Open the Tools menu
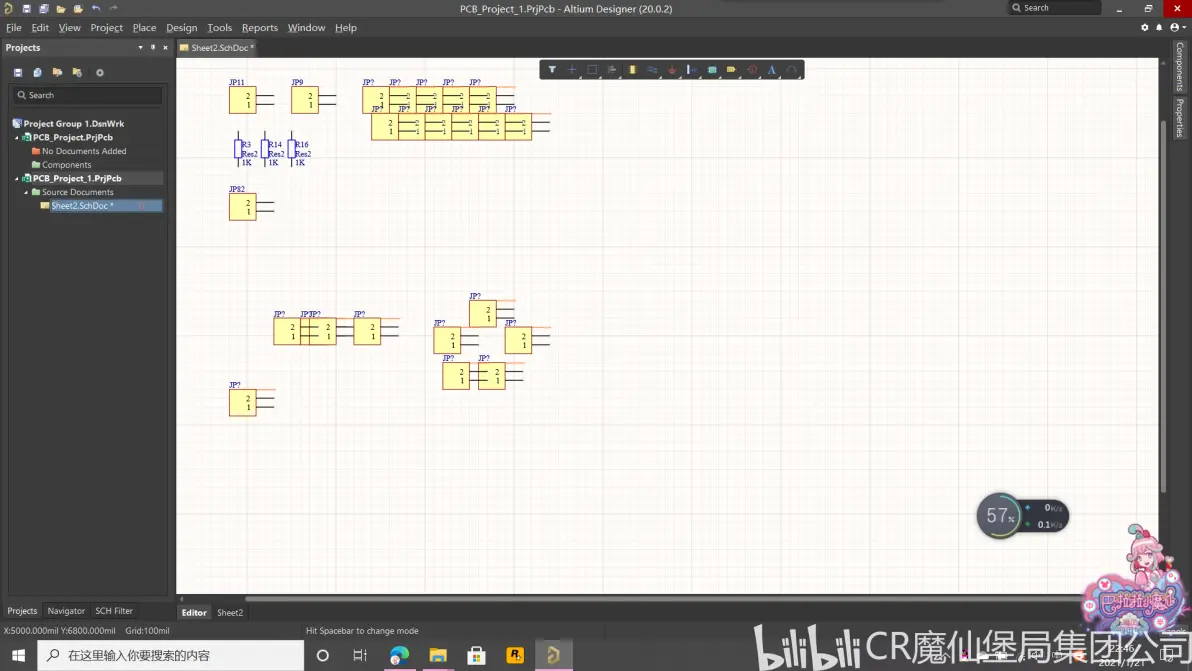 click(220, 27)
